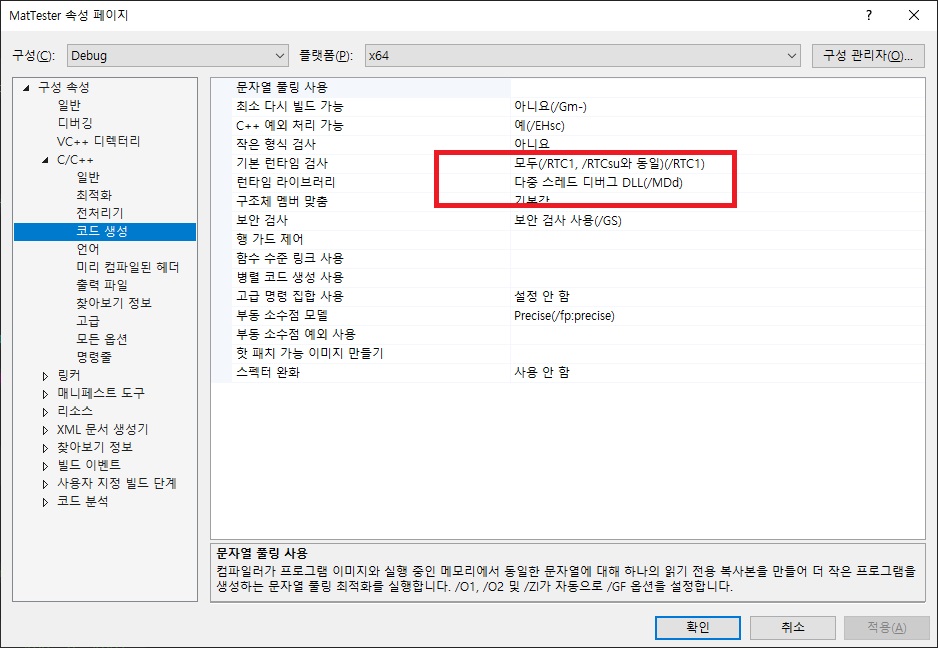This screenshot has height=648, width=938.
Task: Select 미리 컴파일된 헤더 tree item
Action: [x=127, y=267]
